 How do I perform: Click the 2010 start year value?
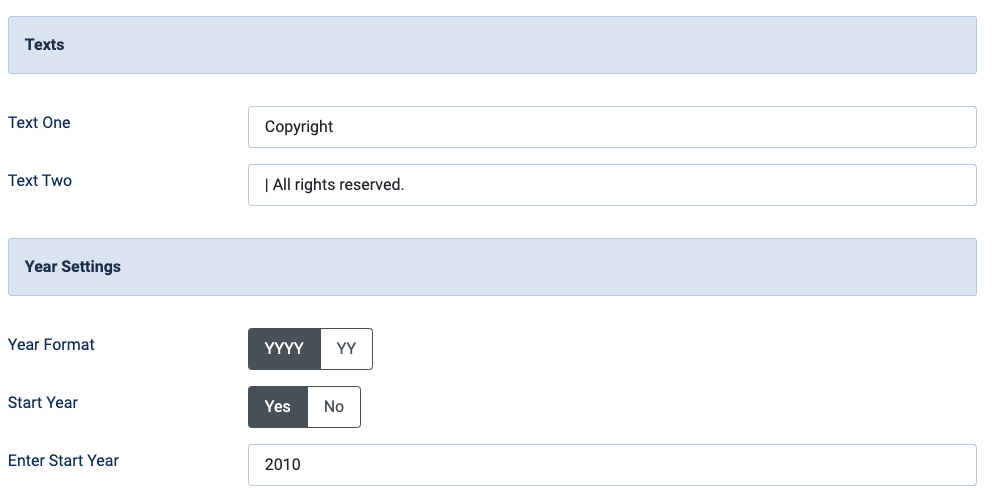pos(282,465)
